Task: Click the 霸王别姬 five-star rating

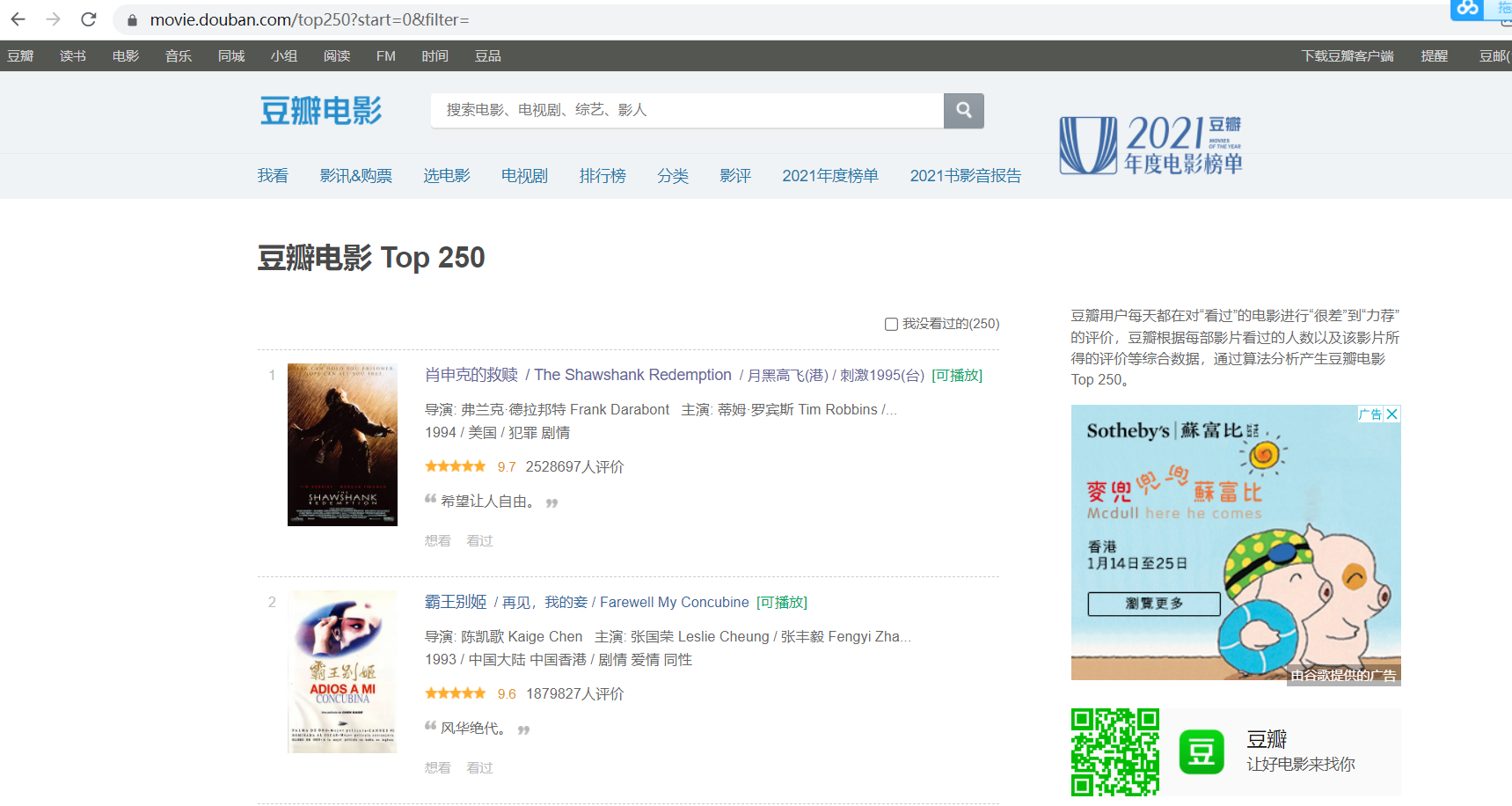Action: tap(455, 693)
